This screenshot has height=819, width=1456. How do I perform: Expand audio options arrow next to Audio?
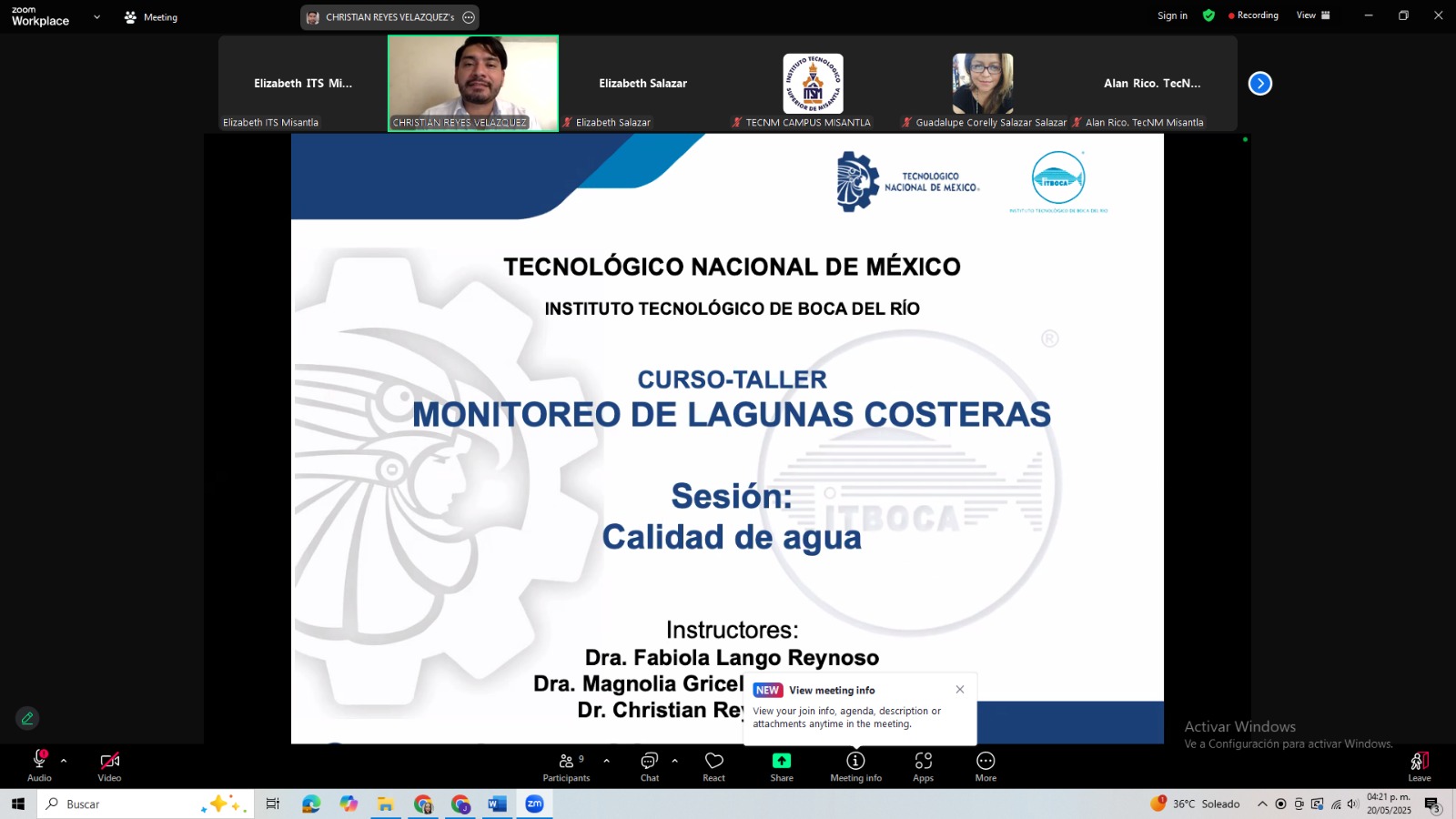pyautogui.click(x=64, y=761)
